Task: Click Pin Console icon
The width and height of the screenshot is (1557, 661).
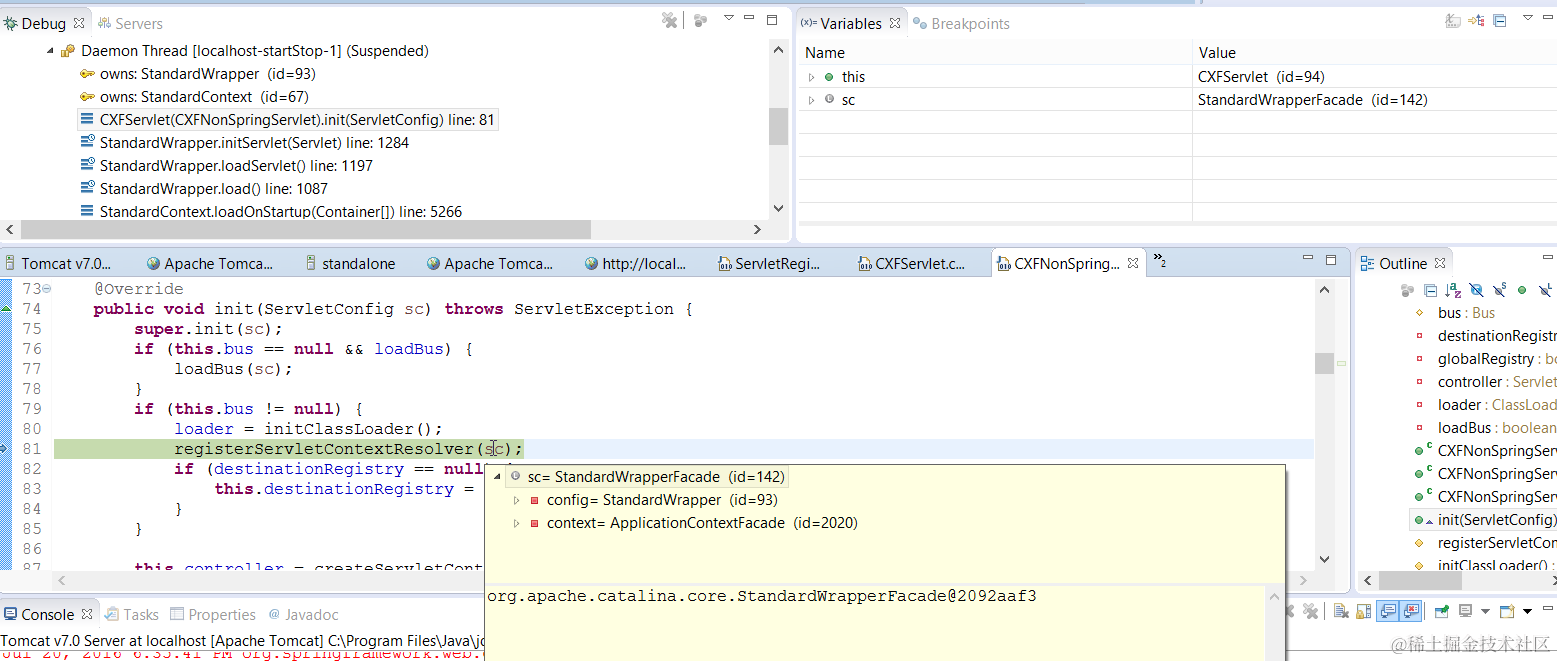Action: click(1442, 610)
